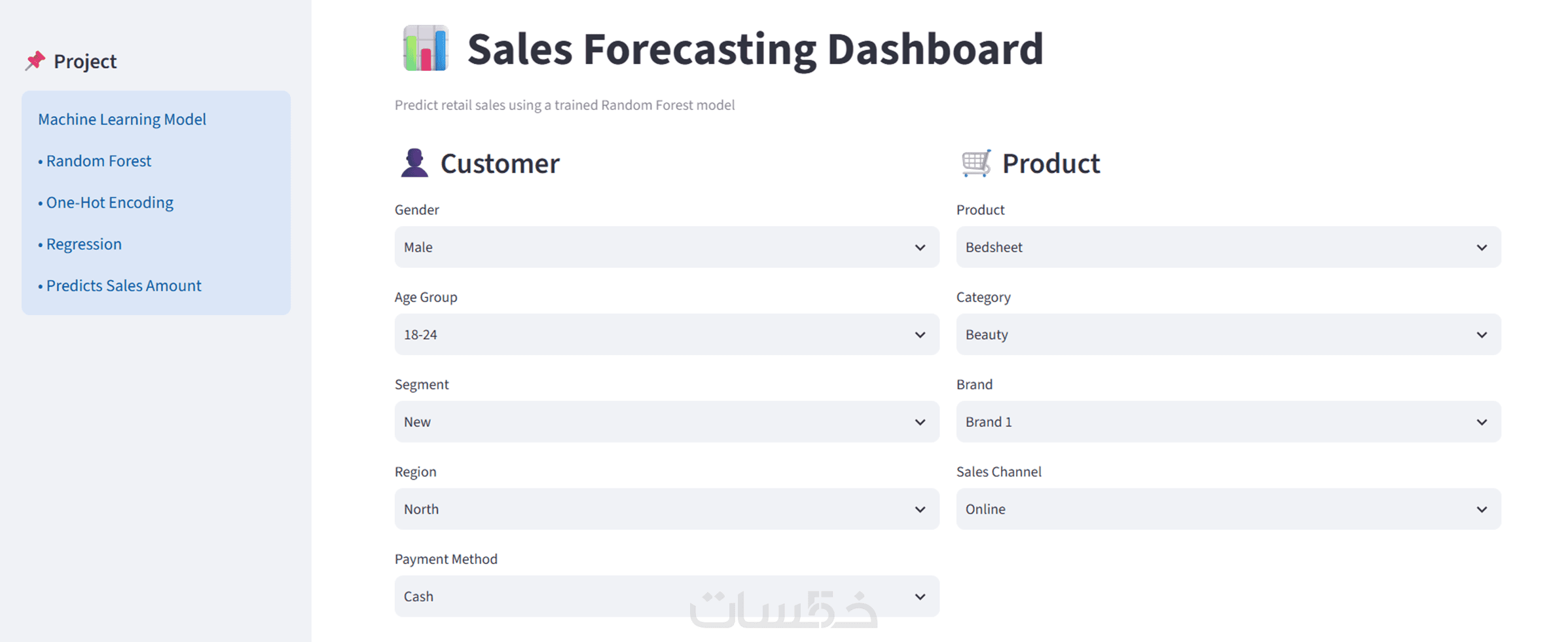Select Regression entry in sidebar

80,244
